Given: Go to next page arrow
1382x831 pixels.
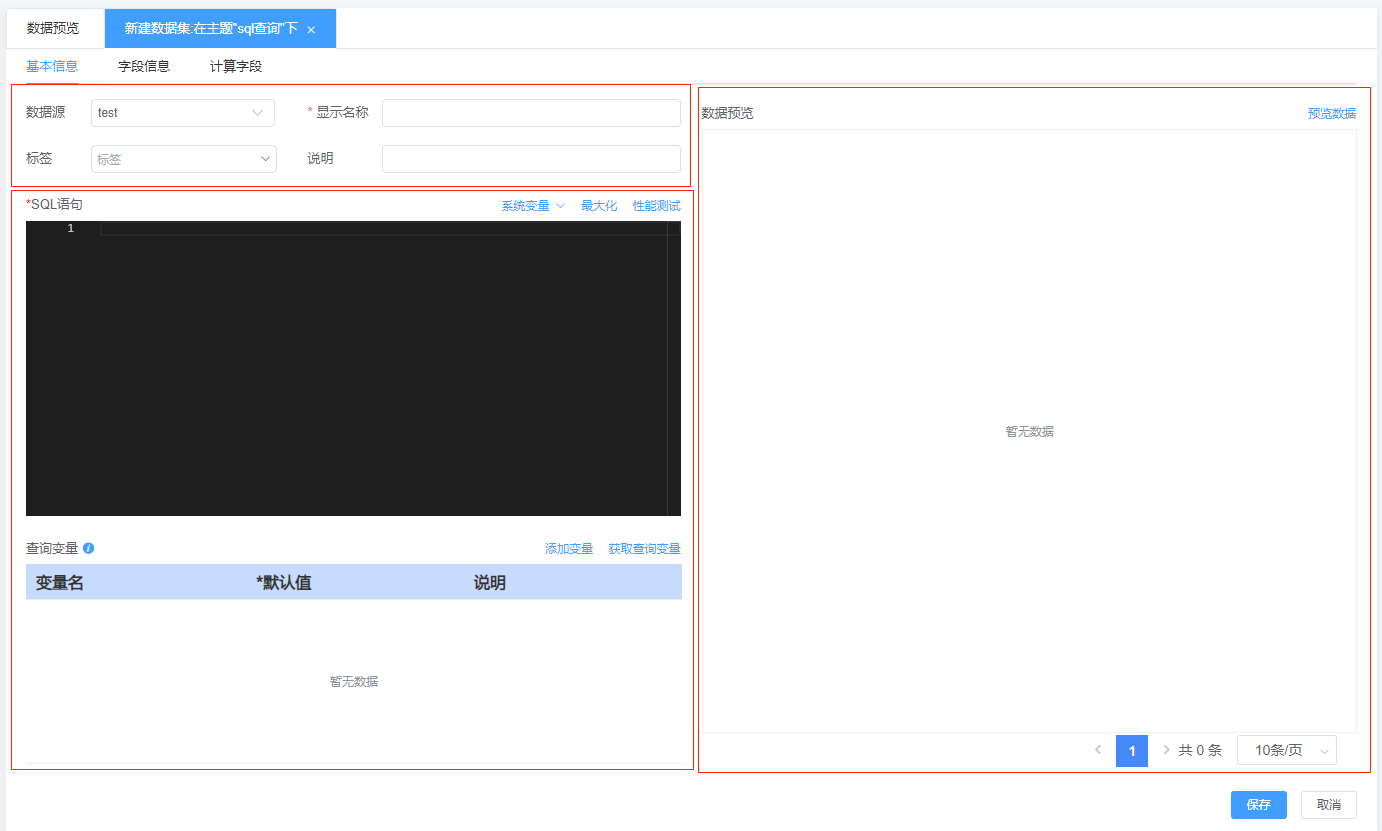Looking at the screenshot, I should point(1166,750).
